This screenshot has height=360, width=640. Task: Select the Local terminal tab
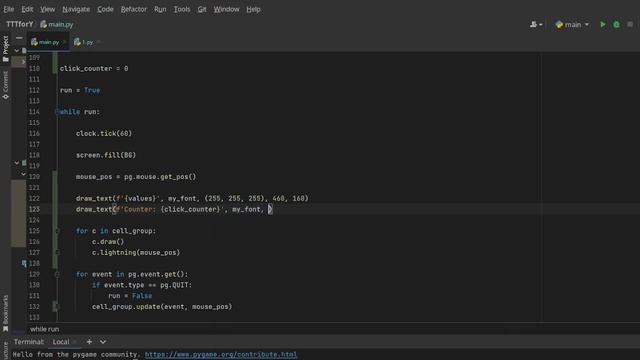61,342
